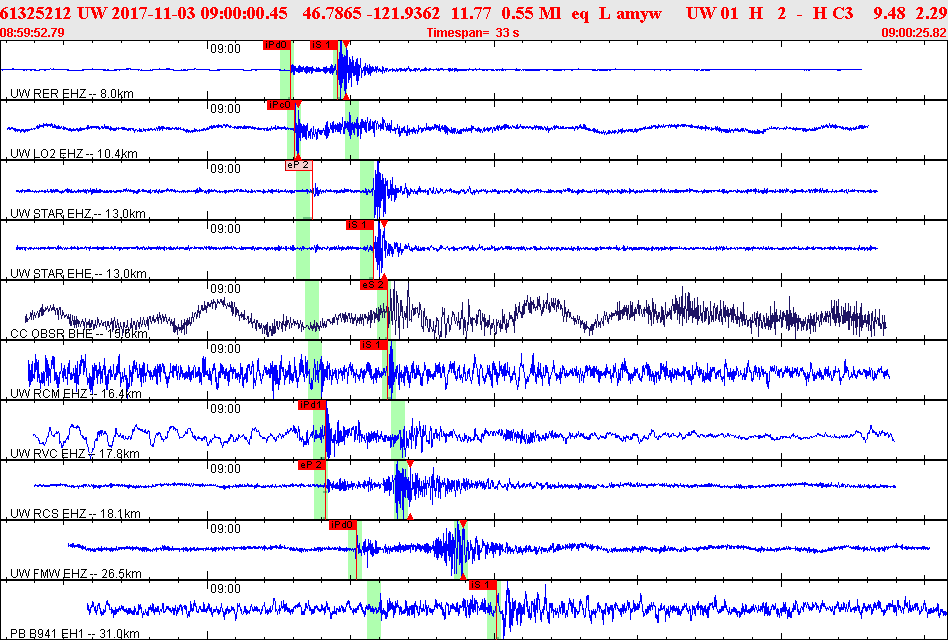Click the green predicted P band on B941 row
Image resolution: width=948 pixels, height=640 pixels.
pyautogui.click(x=374, y=609)
